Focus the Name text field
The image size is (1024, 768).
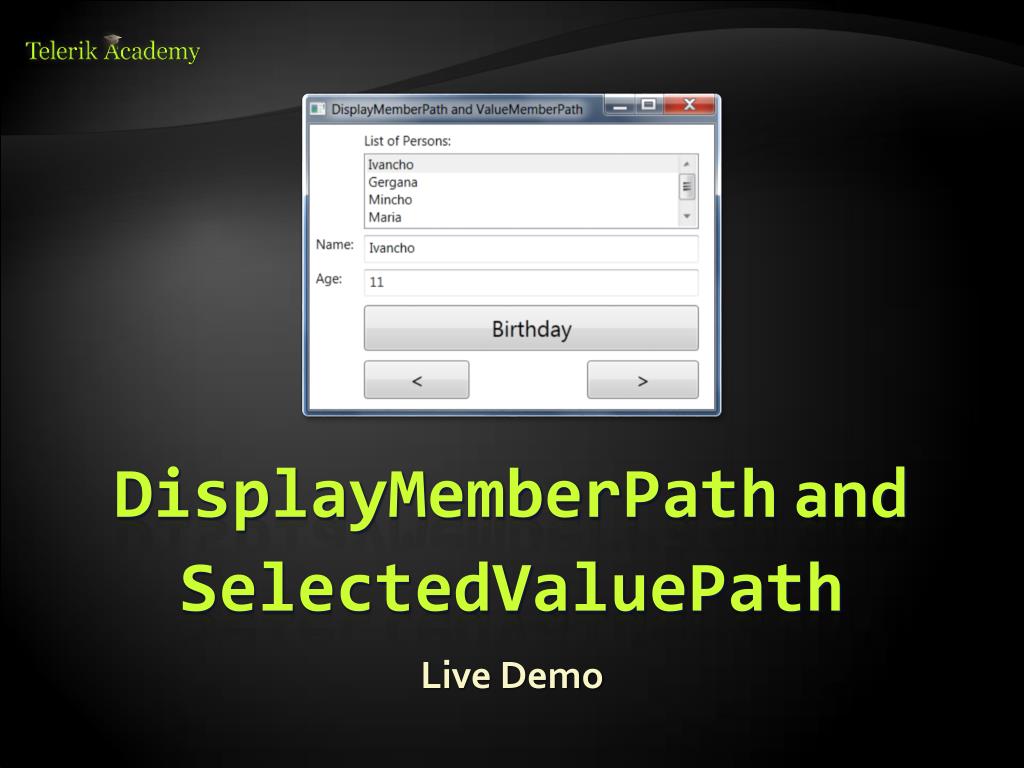(531, 248)
